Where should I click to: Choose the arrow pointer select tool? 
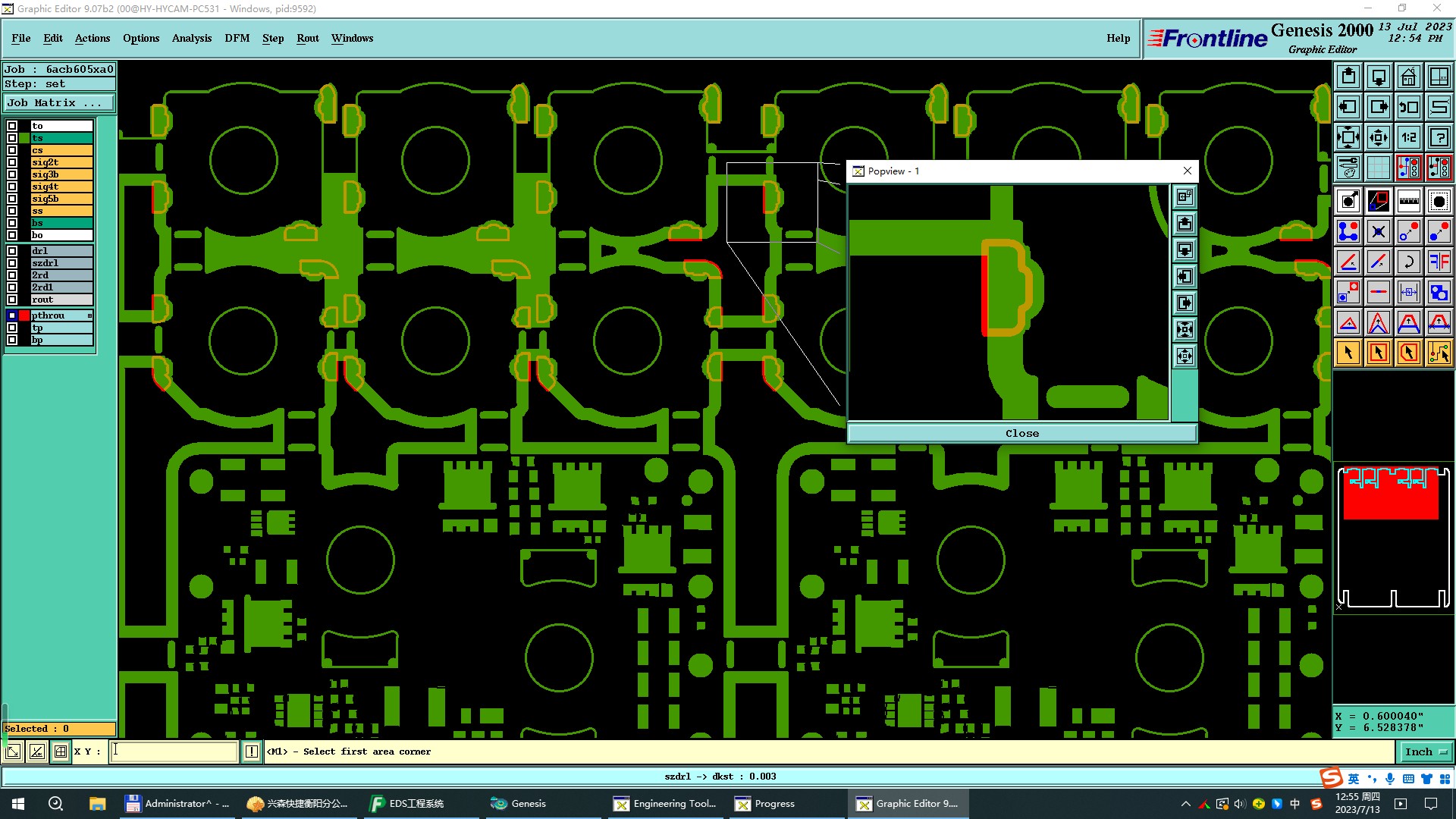click(1348, 353)
